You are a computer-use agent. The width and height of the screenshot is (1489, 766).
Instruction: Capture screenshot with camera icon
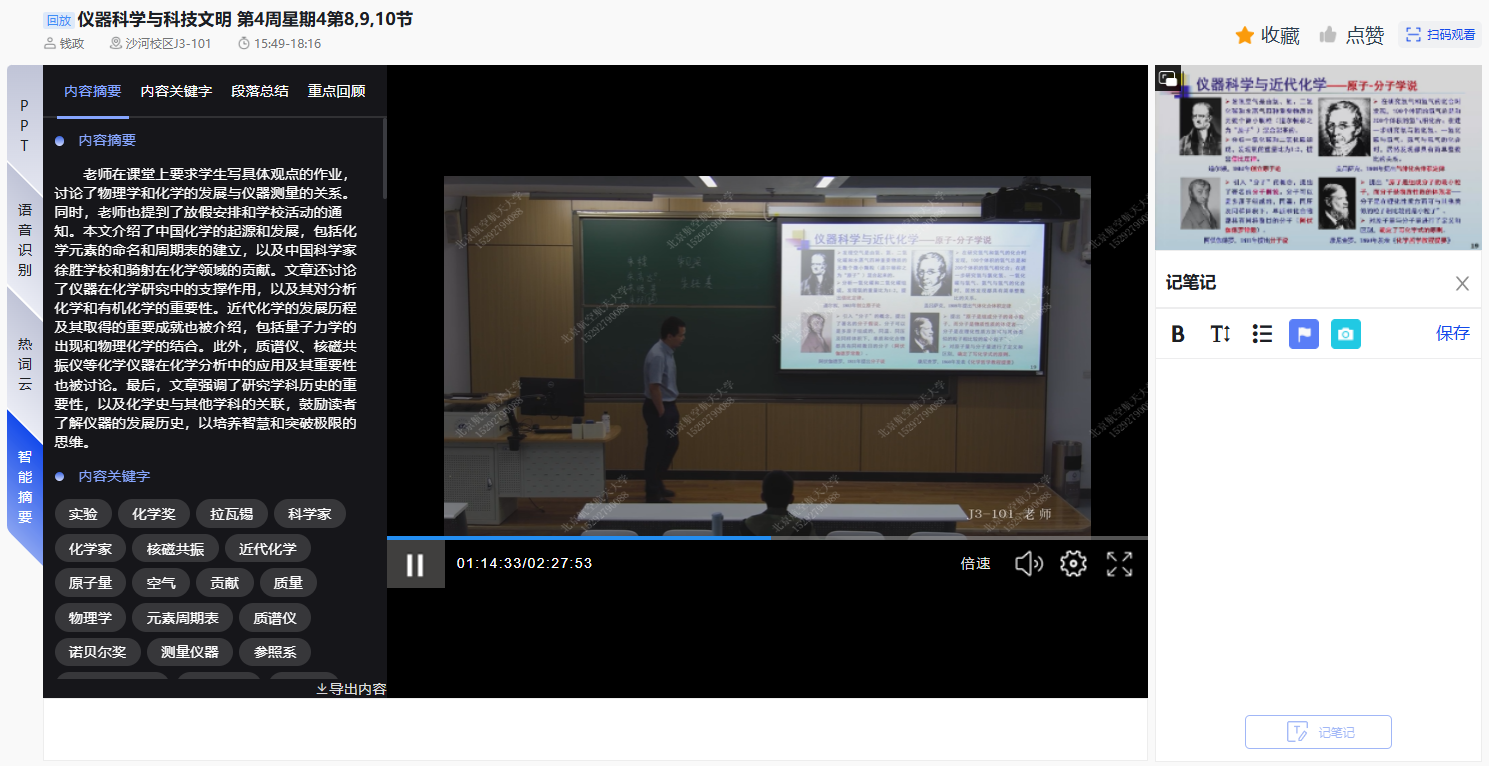[x=1346, y=334]
